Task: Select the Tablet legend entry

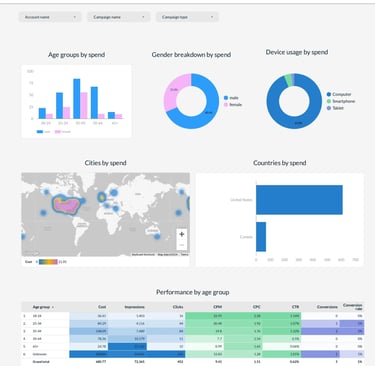Action: 335,108
